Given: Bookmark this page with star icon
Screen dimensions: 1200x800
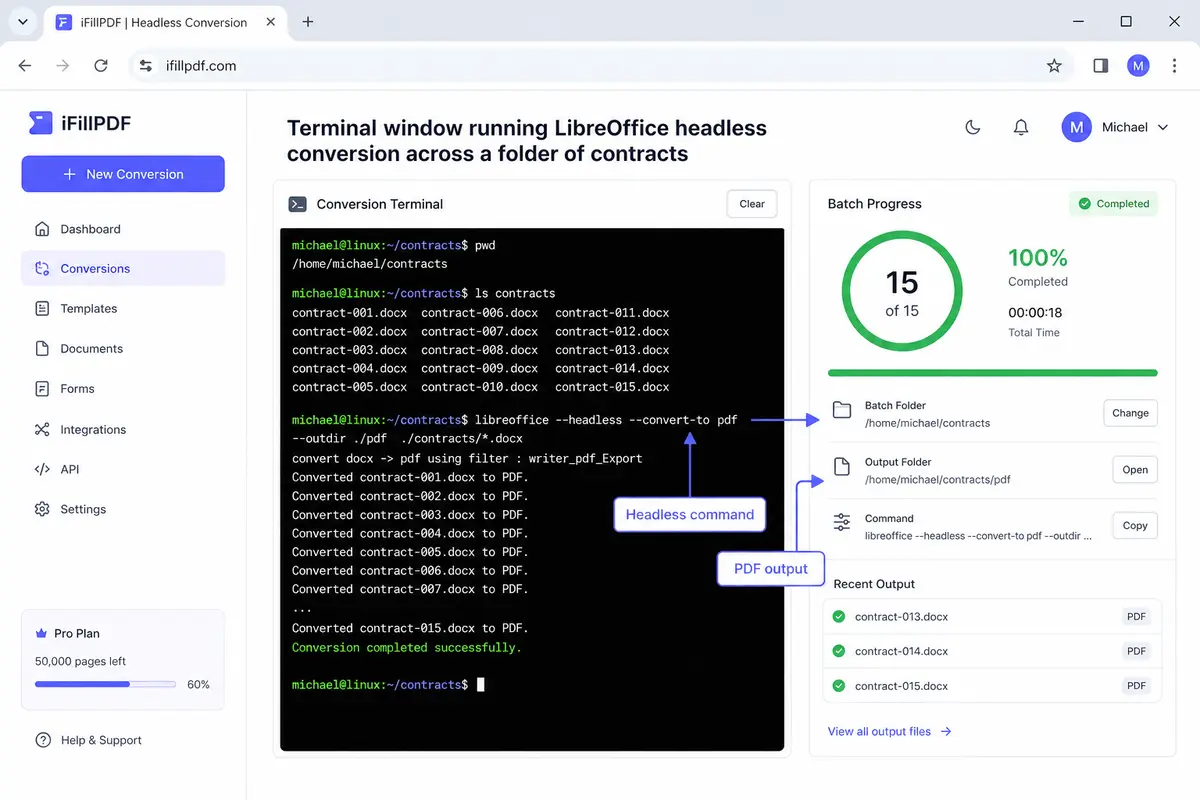Looking at the screenshot, I should pyautogui.click(x=1054, y=66).
